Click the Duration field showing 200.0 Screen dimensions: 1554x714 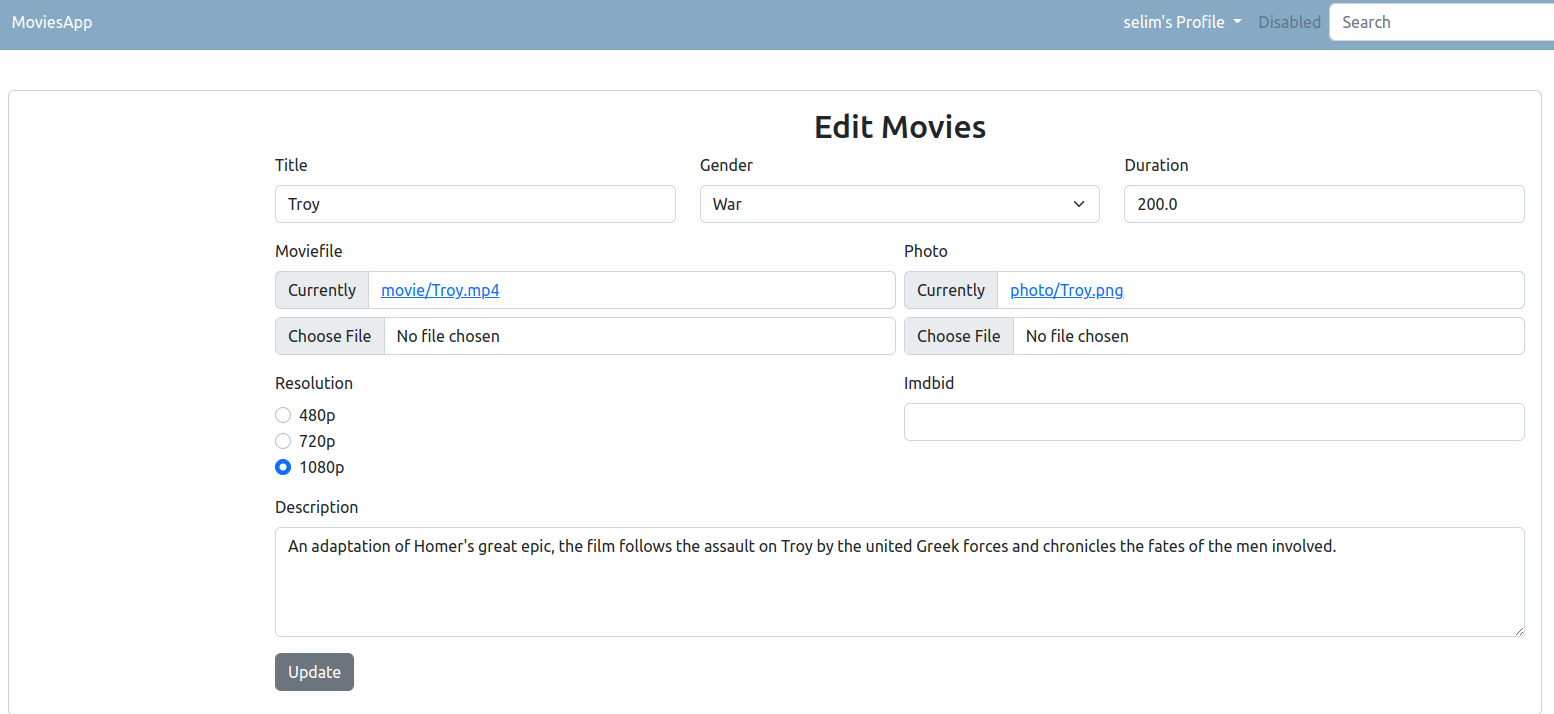(x=1324, y=204)
